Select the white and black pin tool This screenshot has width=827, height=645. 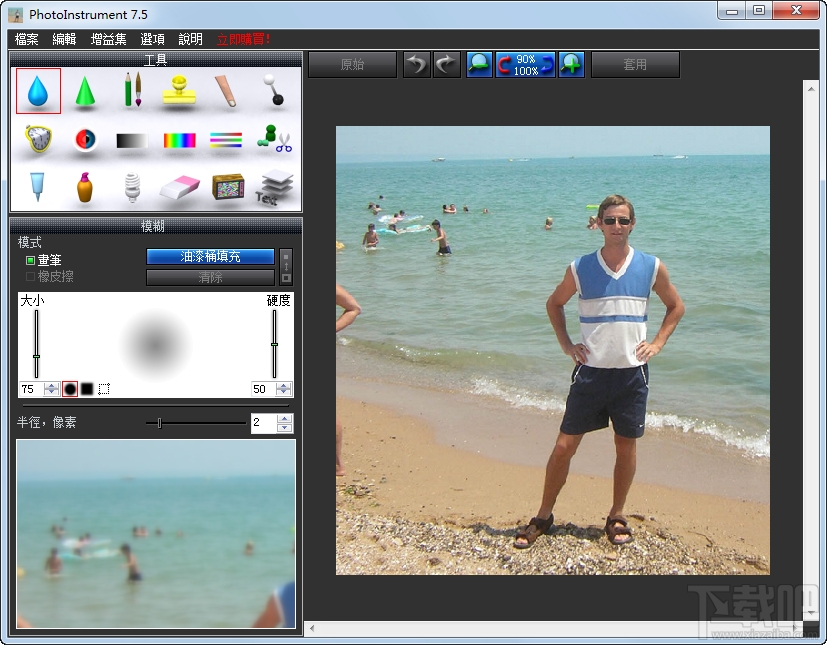(x=274, y=90)
